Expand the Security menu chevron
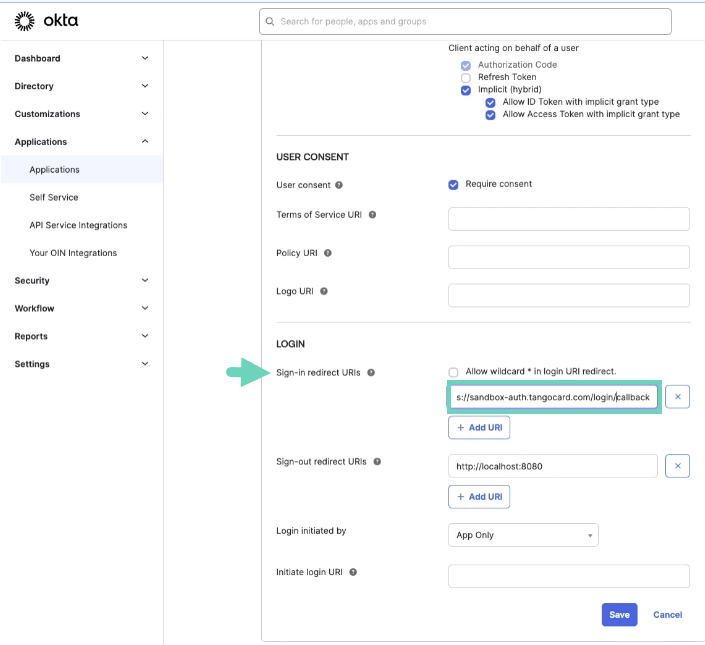705x645 pixels. 145,280
